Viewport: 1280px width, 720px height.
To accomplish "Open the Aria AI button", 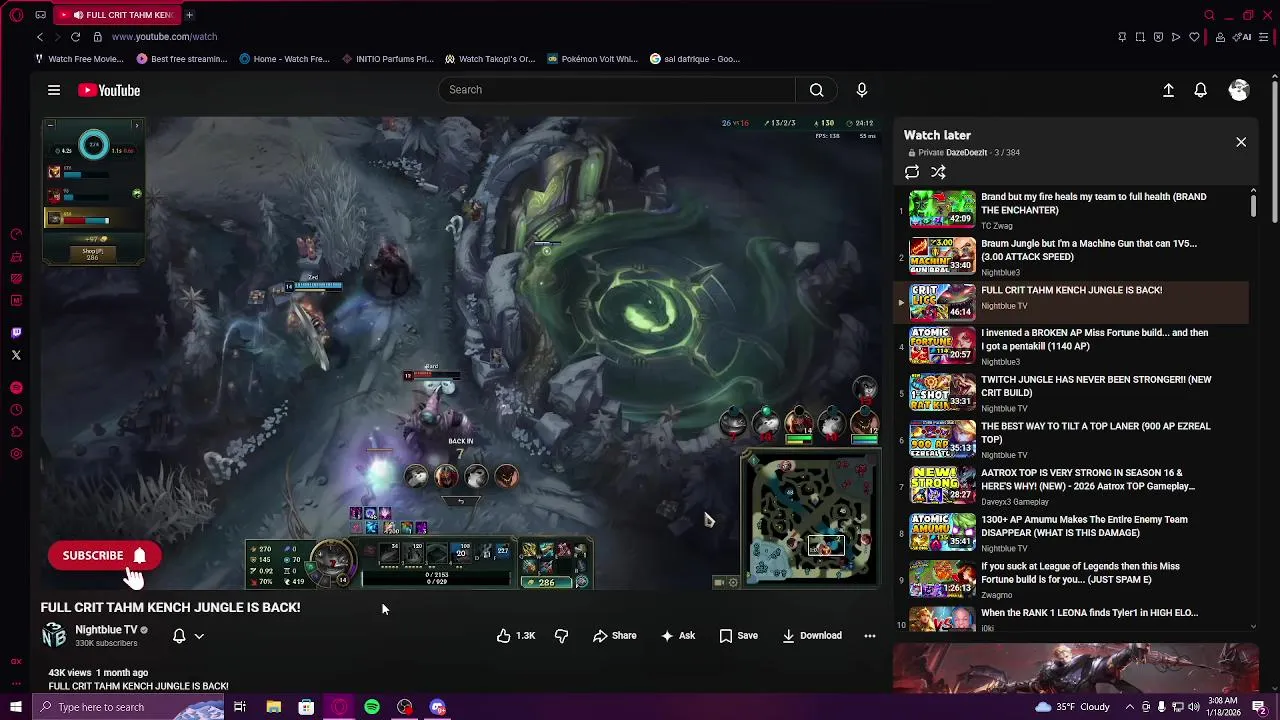I will (1243, 37).
